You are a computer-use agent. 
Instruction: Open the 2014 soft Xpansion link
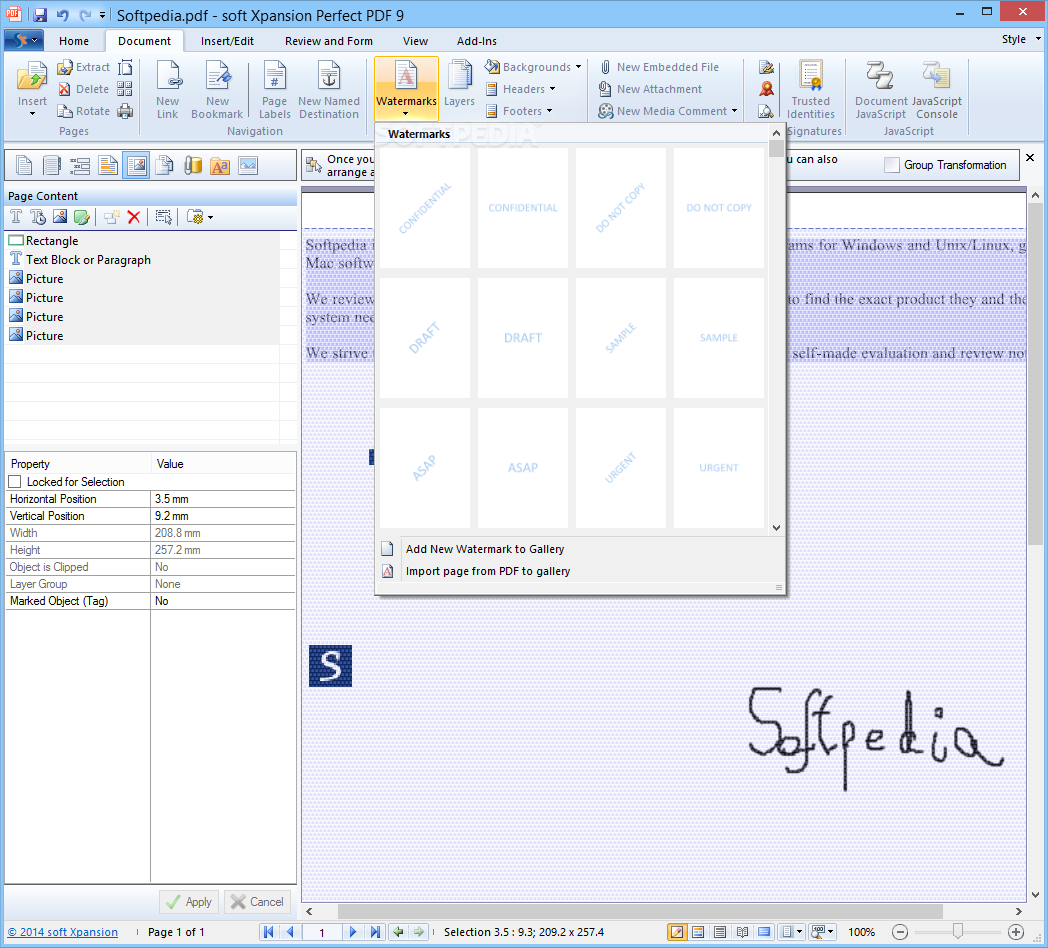point(63,932)
